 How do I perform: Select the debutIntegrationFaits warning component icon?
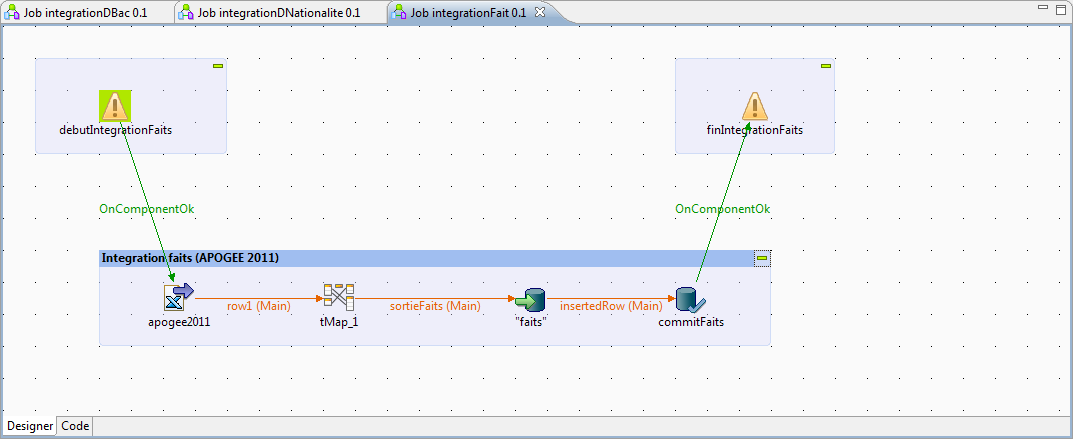point(116,105)
